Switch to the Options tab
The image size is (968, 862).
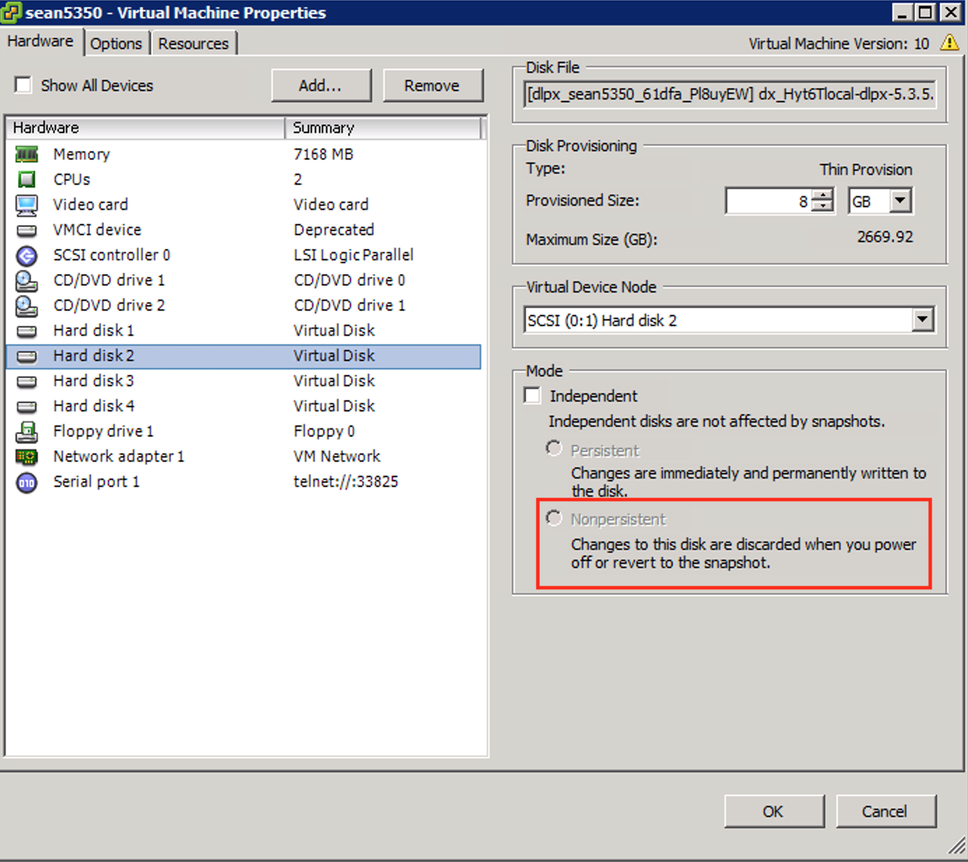[116, 43]
